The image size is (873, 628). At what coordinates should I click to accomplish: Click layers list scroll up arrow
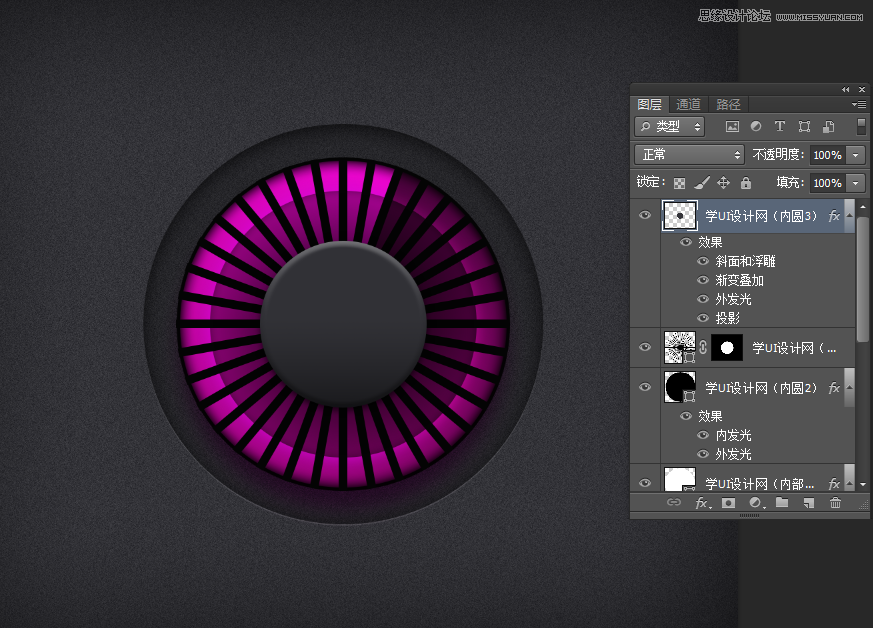863,207
